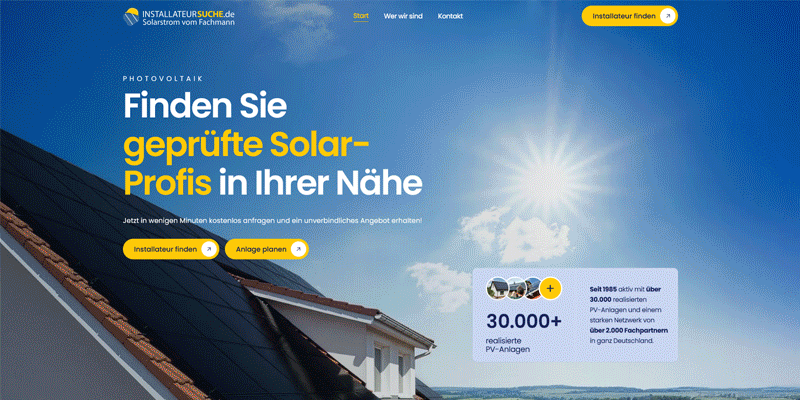Select the Start menu item

pyautogui.click(x=361, y=16)
